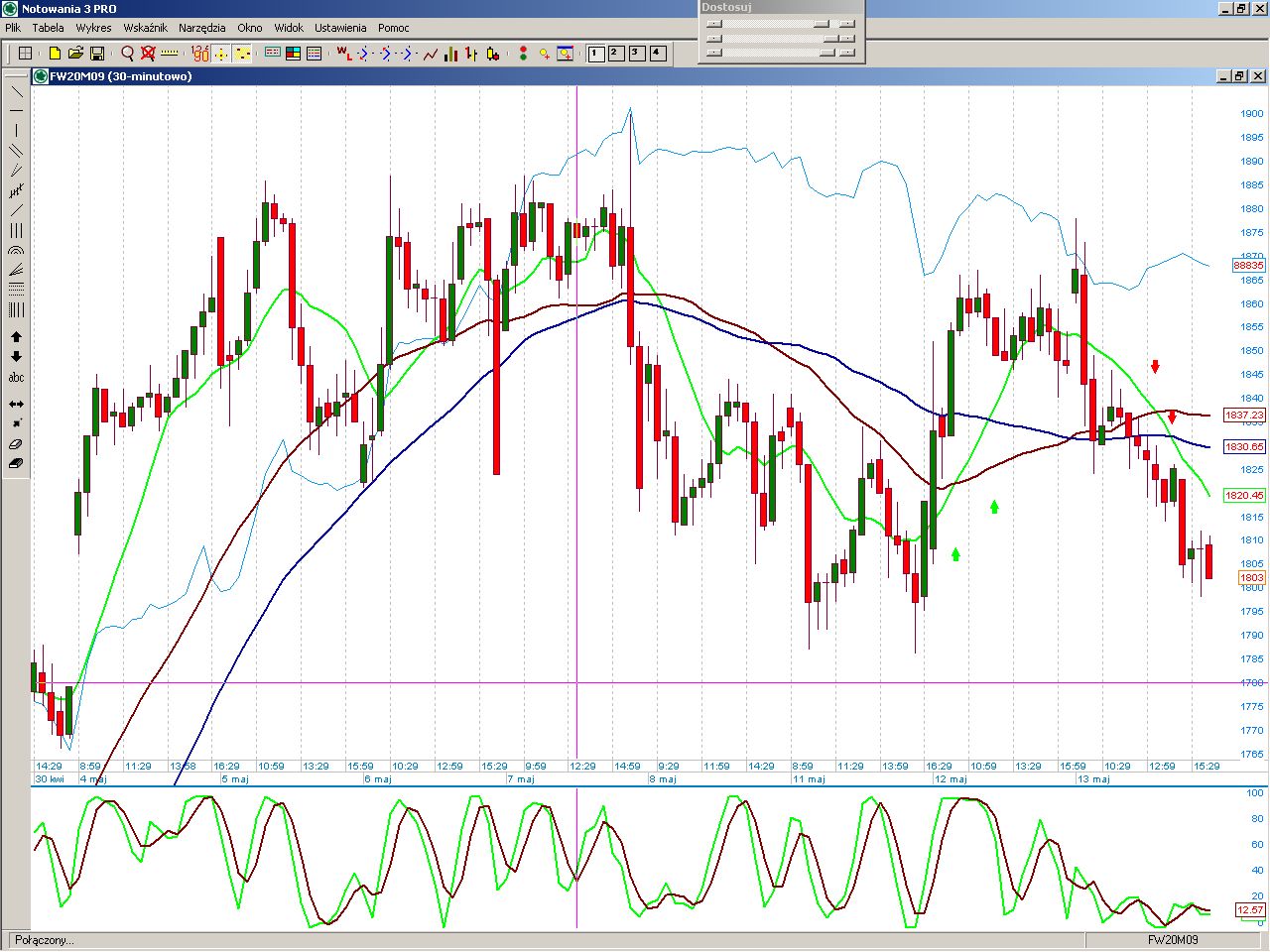Switch to chart layout 3
The image size is (1270, 952).
637,54
